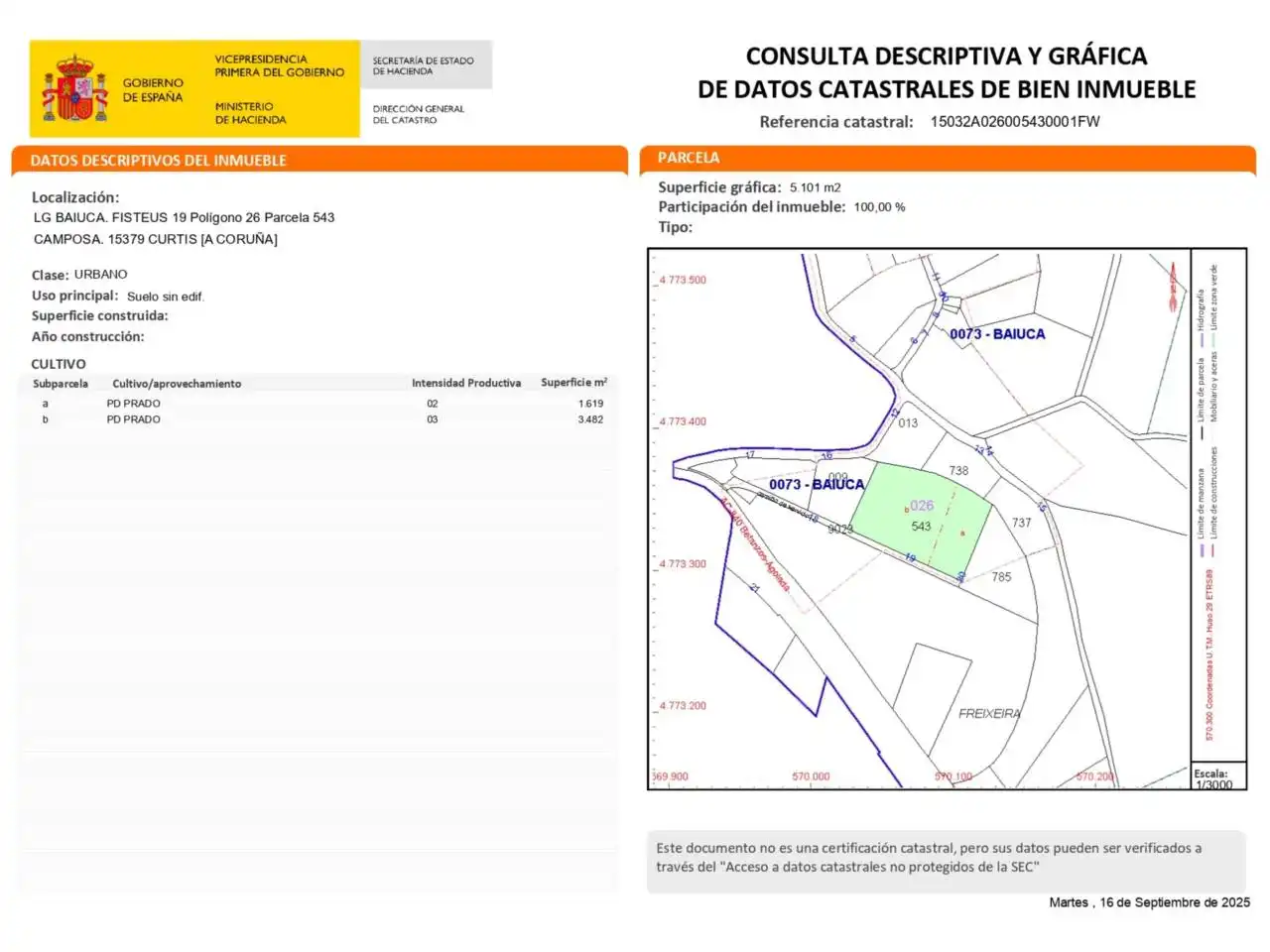Select the value "Suelo sin edif."
1270x952 pixels.
click(x=166, y=297)
